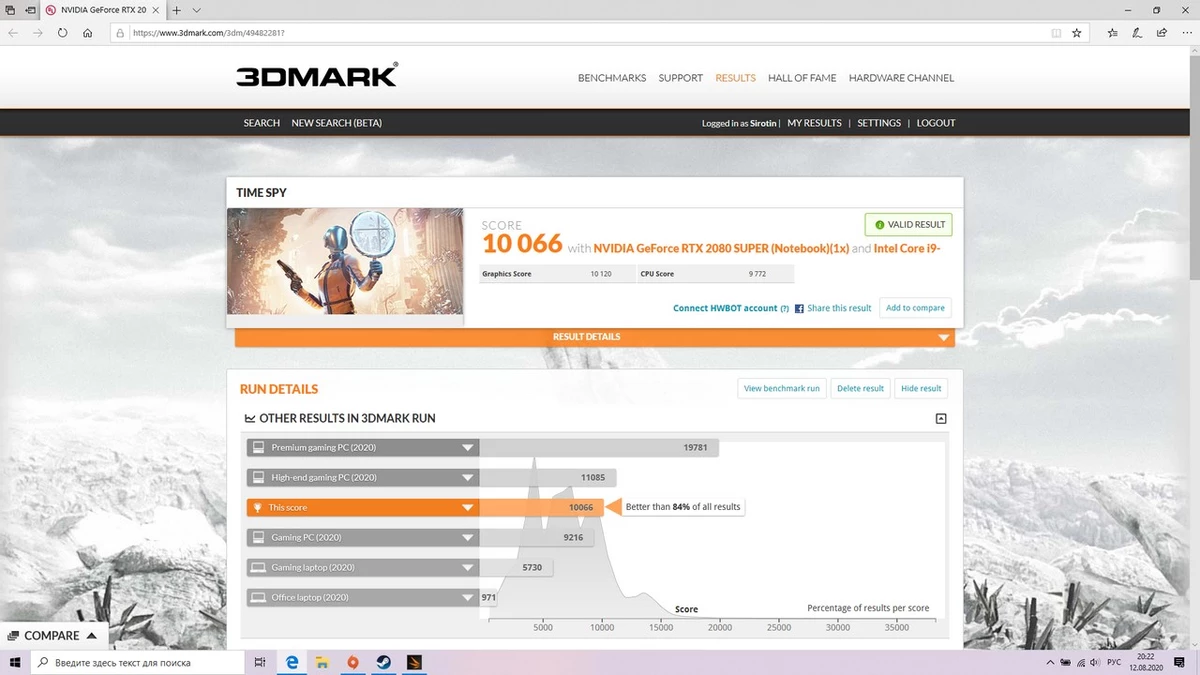Add page to favorites star icon
Viewport: 1200px width, 675px height.
point(1076,33)
